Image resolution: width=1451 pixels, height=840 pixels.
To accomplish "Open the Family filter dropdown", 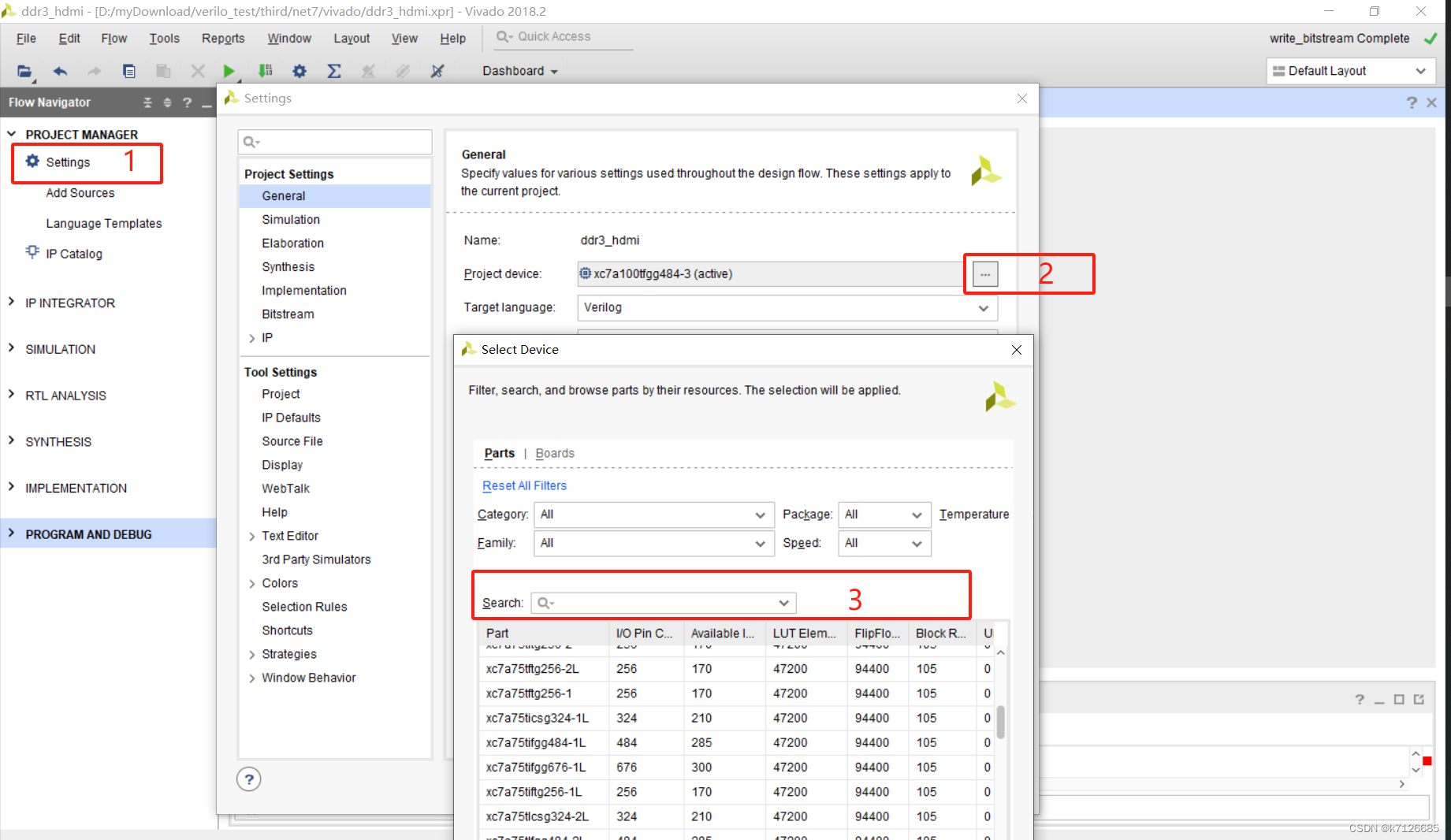I will click(x=653, y=543).
